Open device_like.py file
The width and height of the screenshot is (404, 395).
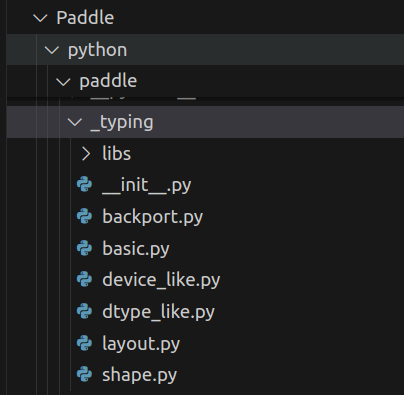161,280
